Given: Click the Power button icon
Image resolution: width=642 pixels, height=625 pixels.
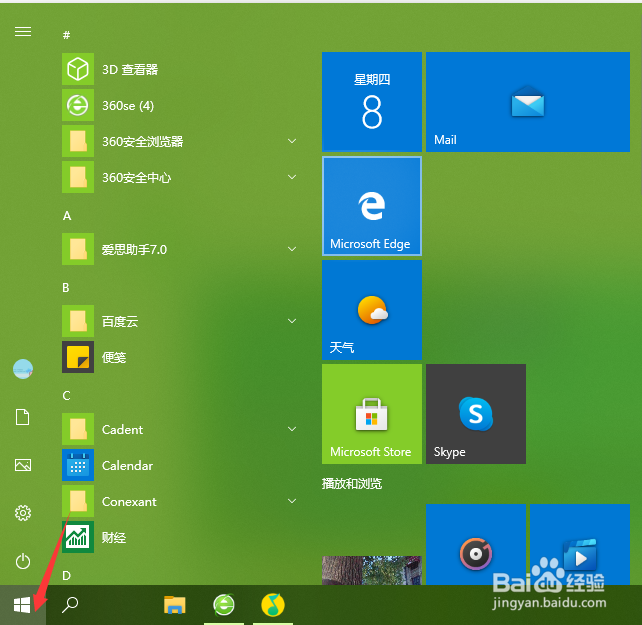Looking at the screenshot, I should (23, 561).
